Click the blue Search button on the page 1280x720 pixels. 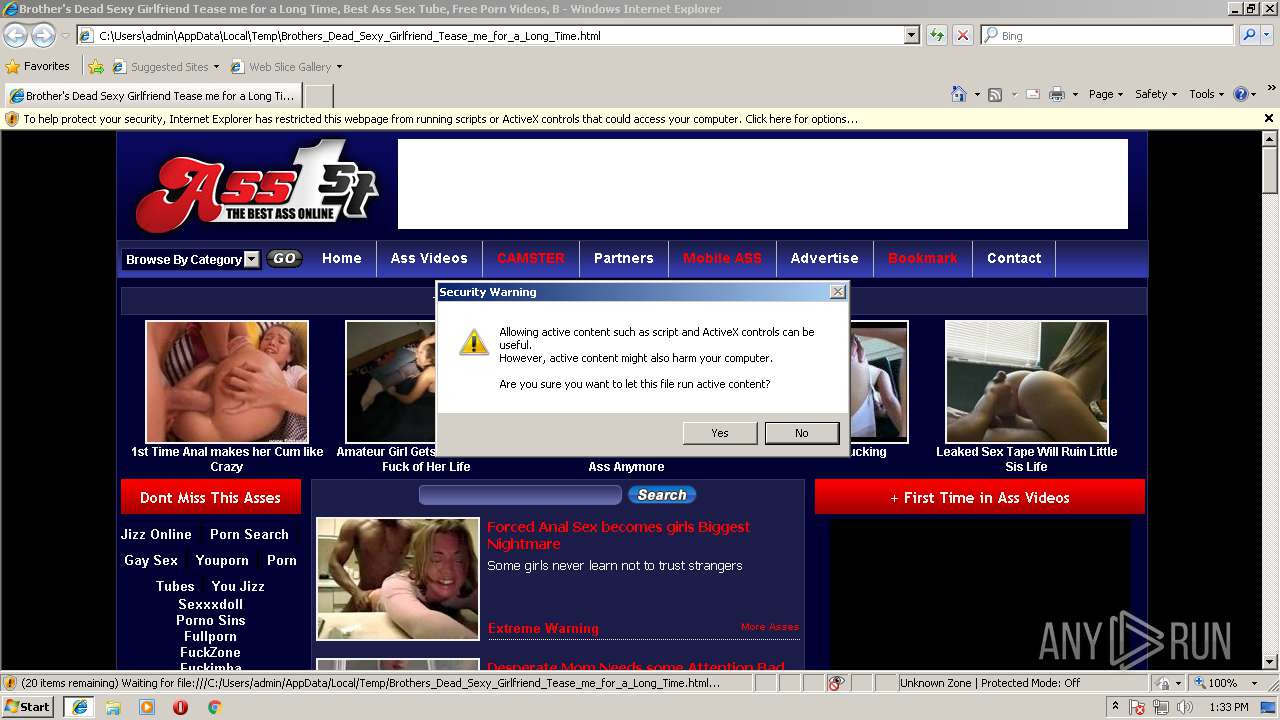coord(661,495)
